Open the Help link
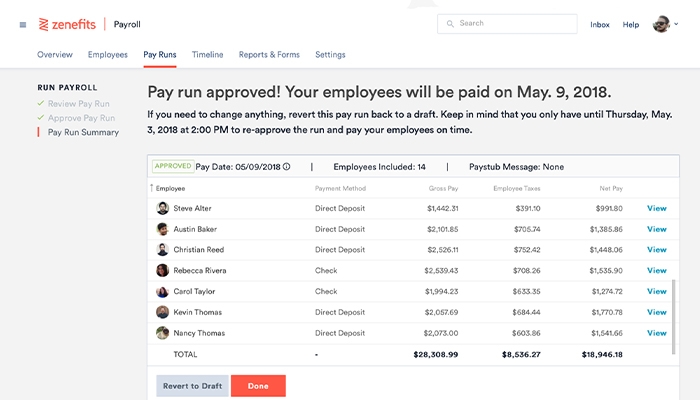 [631, 25]
